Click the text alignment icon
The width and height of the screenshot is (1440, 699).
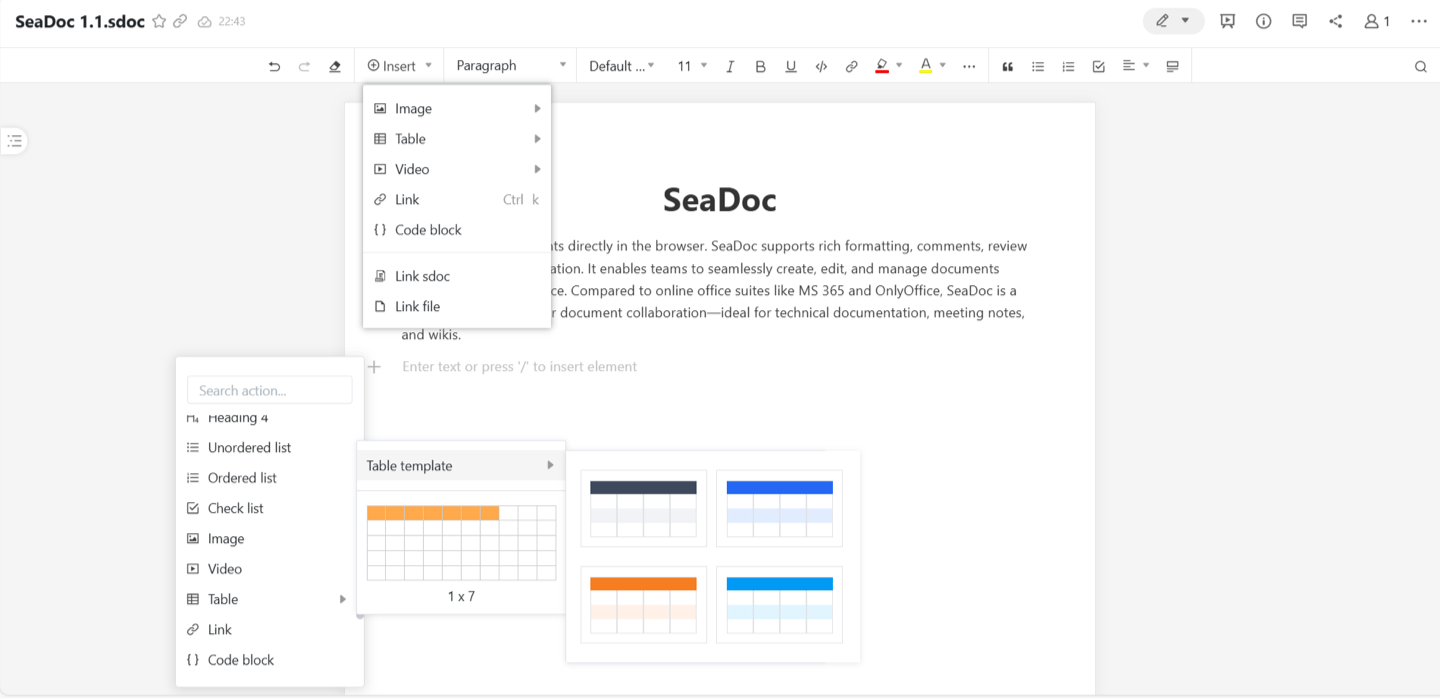pyautogui.click(x=1129, y=66)
